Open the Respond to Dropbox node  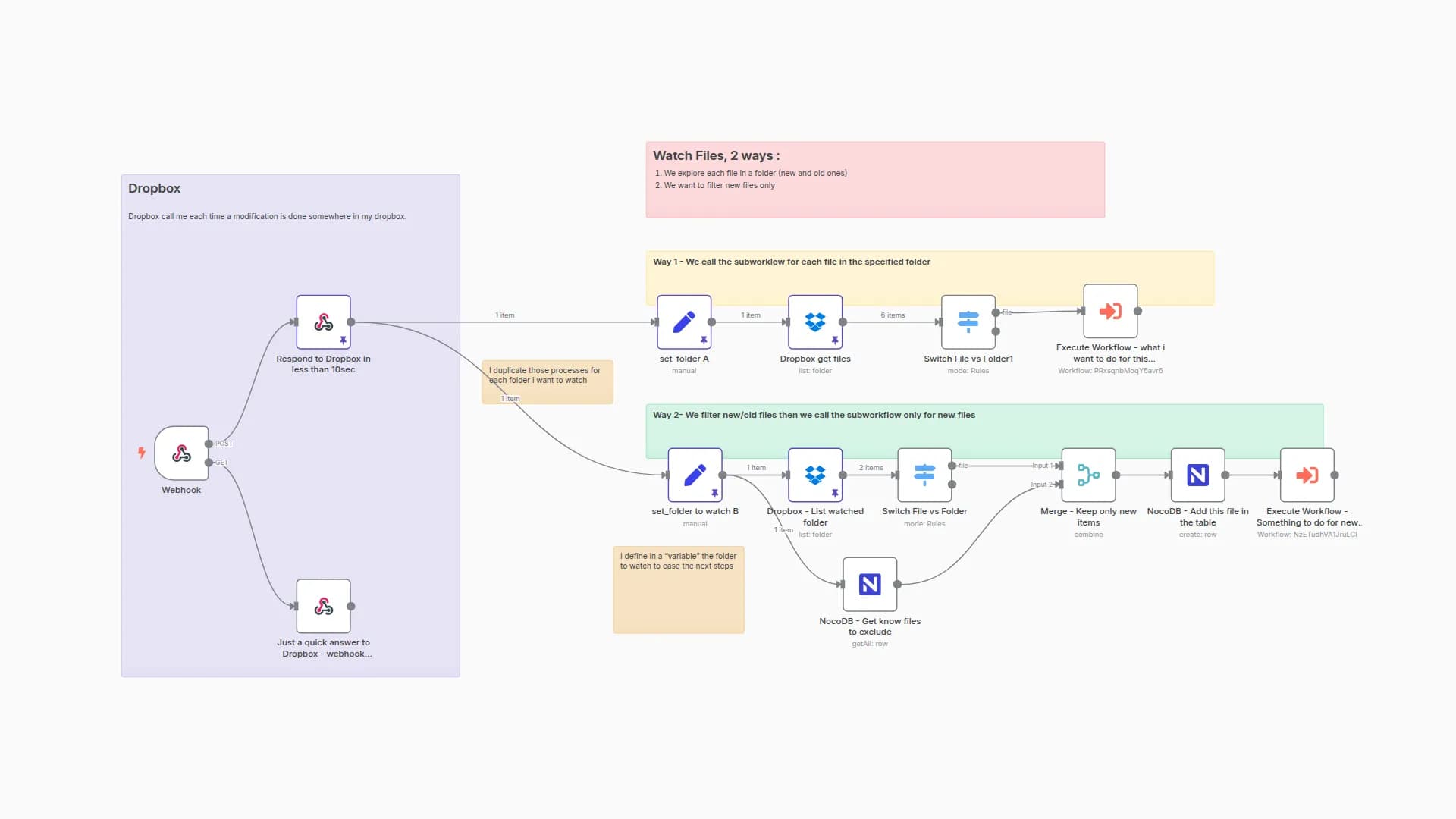[x=323, y=322]
